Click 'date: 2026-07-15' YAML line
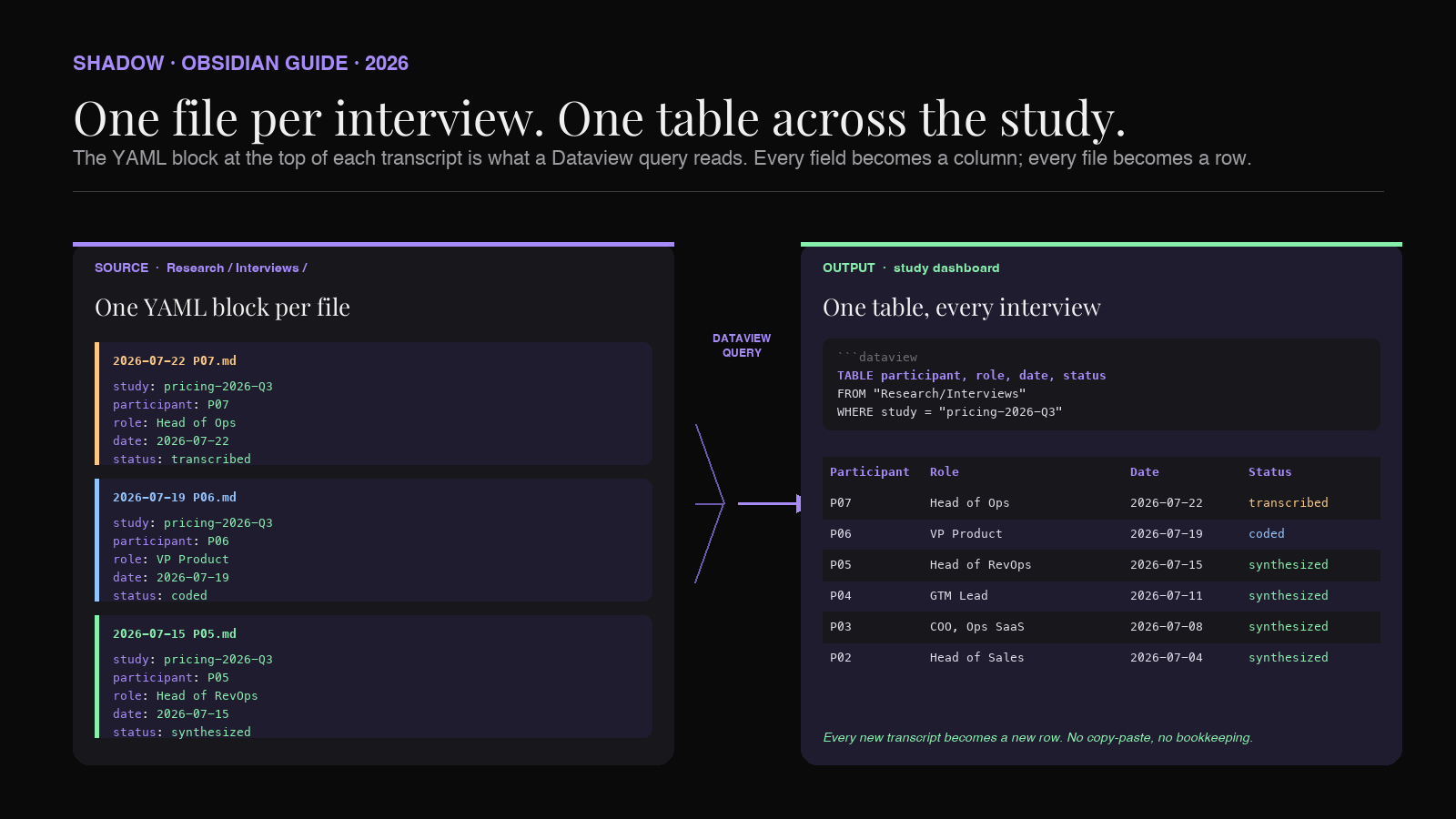Screen dimensions: 1456x819 171,714
